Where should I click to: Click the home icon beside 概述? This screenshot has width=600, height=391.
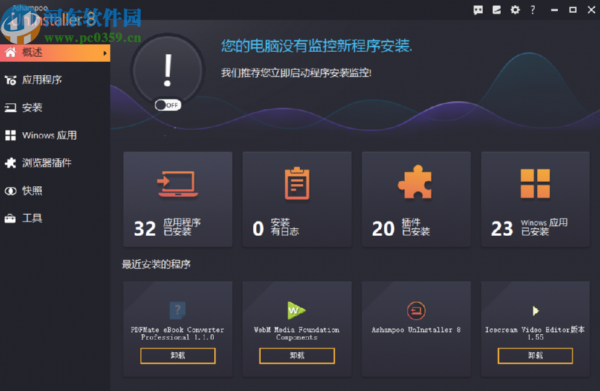[10, 52]
